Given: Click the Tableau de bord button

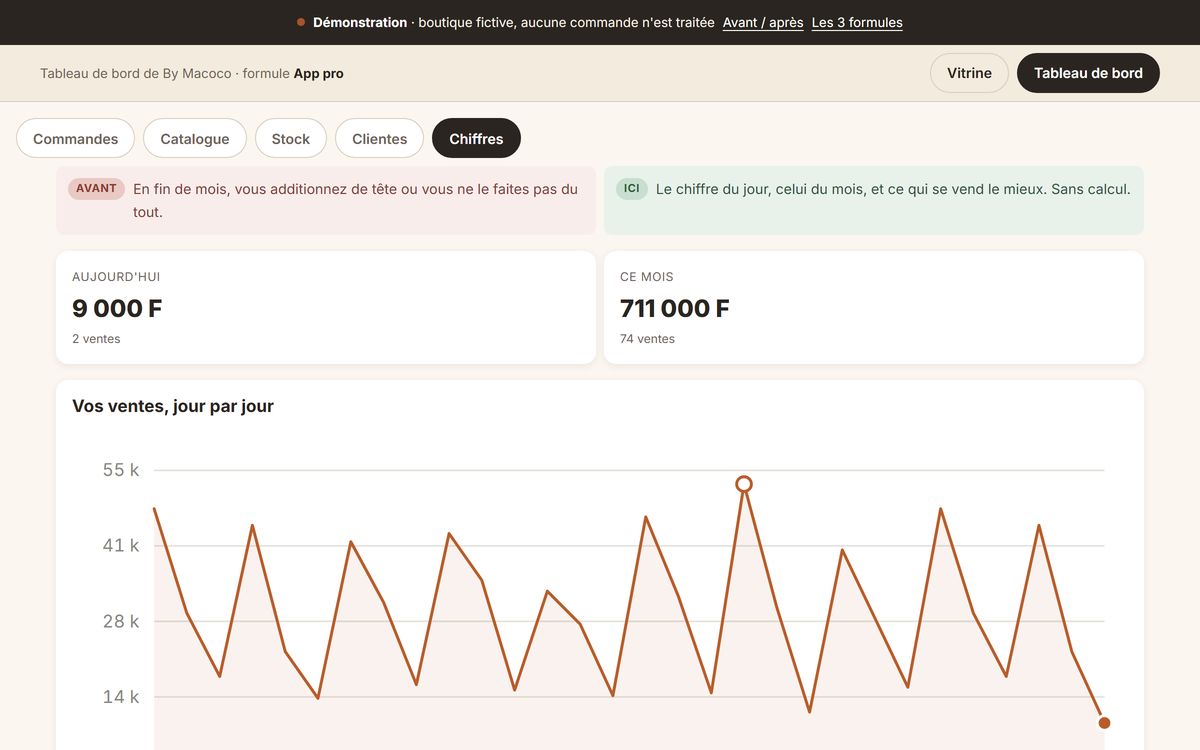Looking at the screenshot, I should tap(1088, 73).
